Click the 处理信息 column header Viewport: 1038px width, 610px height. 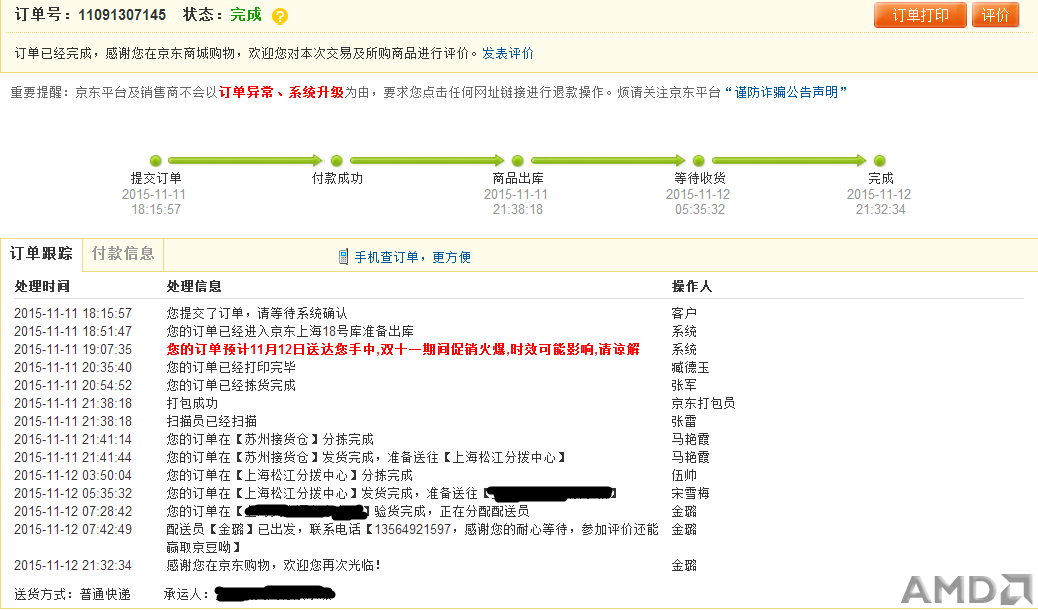[194, 286]
